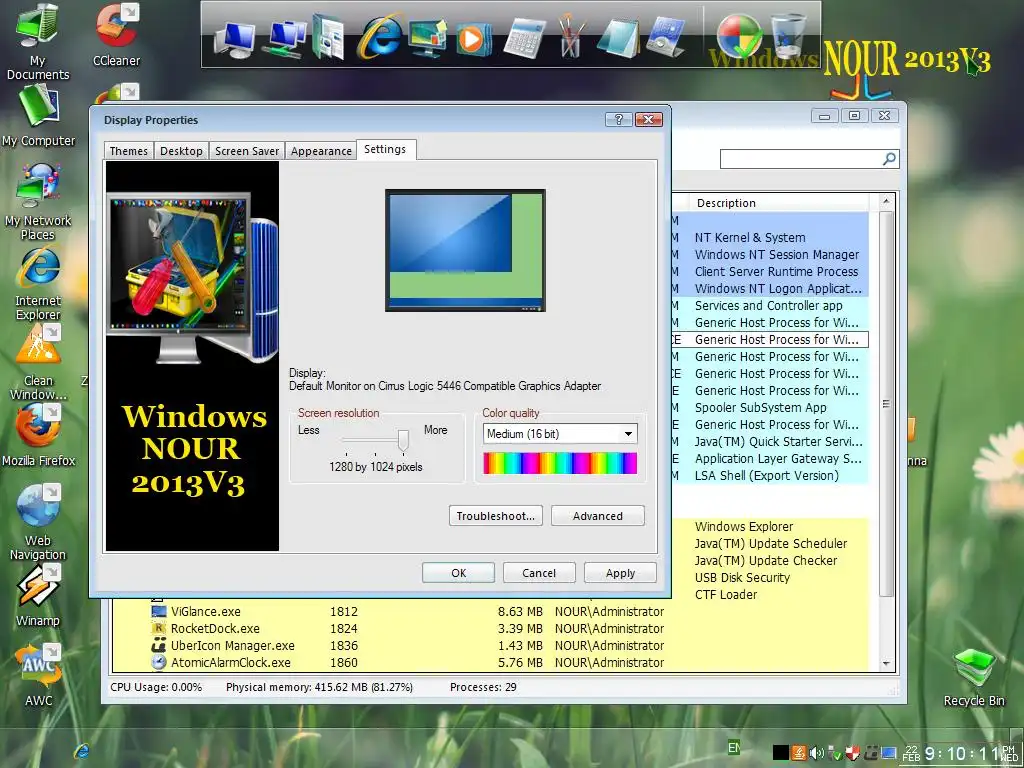Click the Troubleshoot... button

496,516
